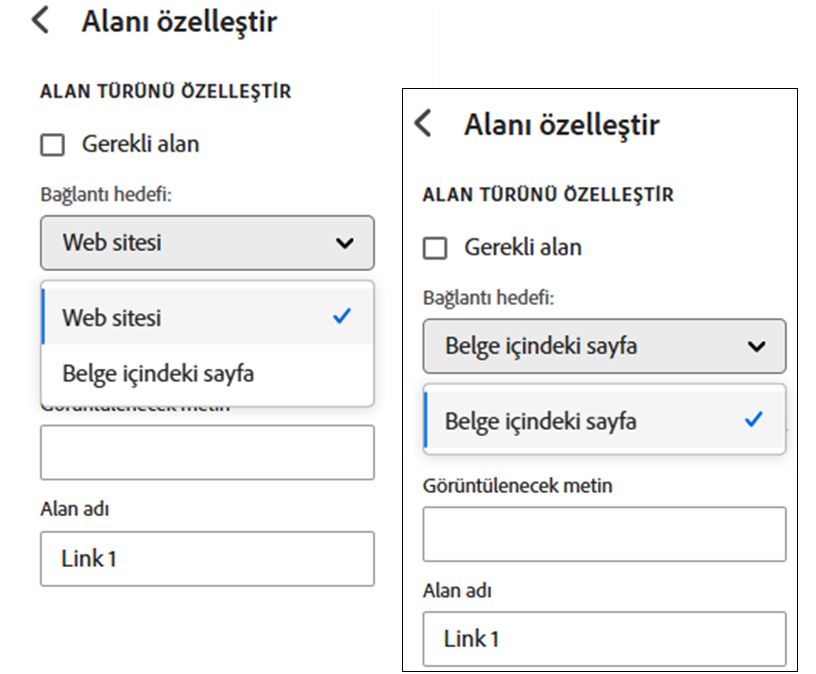Click right panel 'Görüntülenecek metin' input field
Viewport: 816px width, 674px height.
click(604, 534)
